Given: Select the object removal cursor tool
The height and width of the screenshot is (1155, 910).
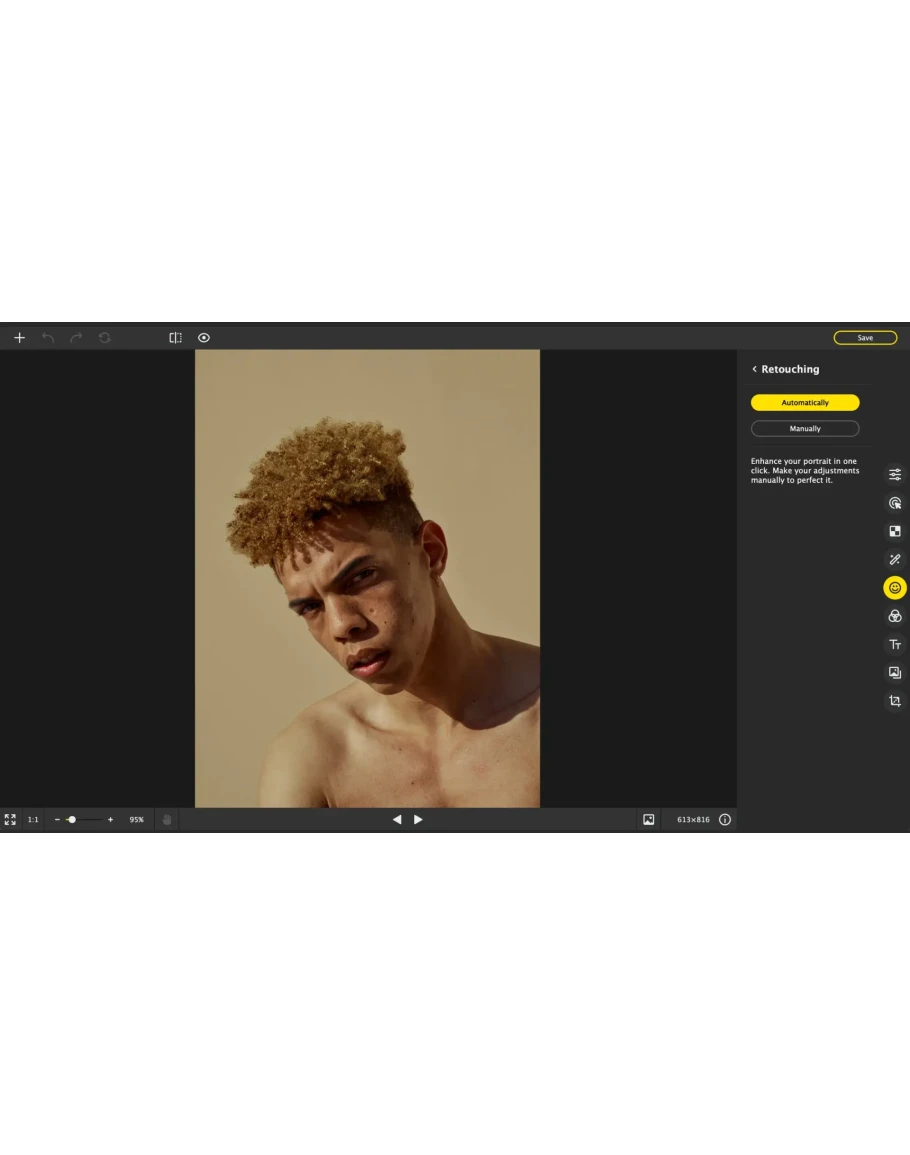Looking at the screenshot, I should [x=895, y=503].
